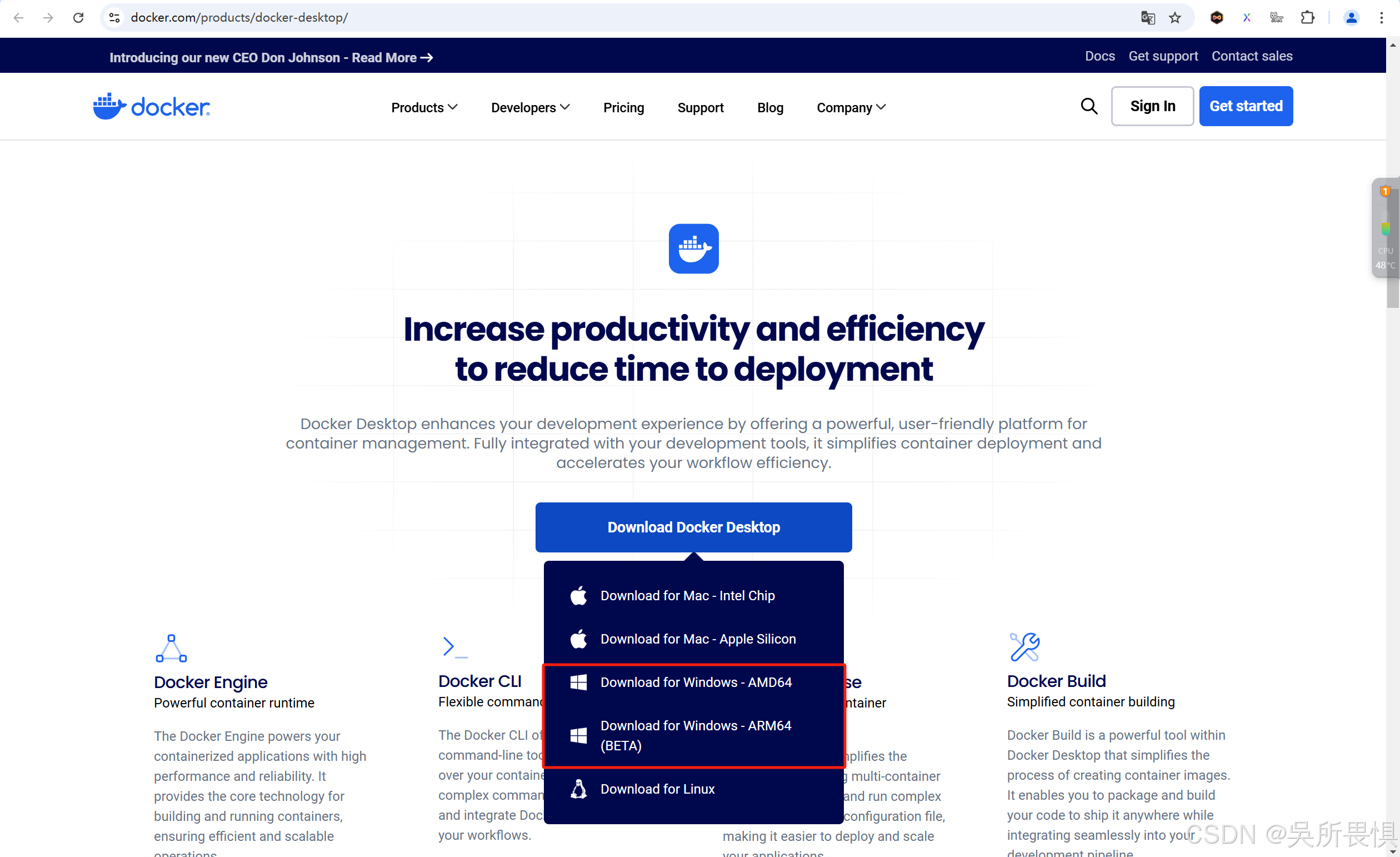Viewport: 1400px width, 857px height.
Task: Click the Get started button
Action: pyautogui.click(x=1246, y=106)
